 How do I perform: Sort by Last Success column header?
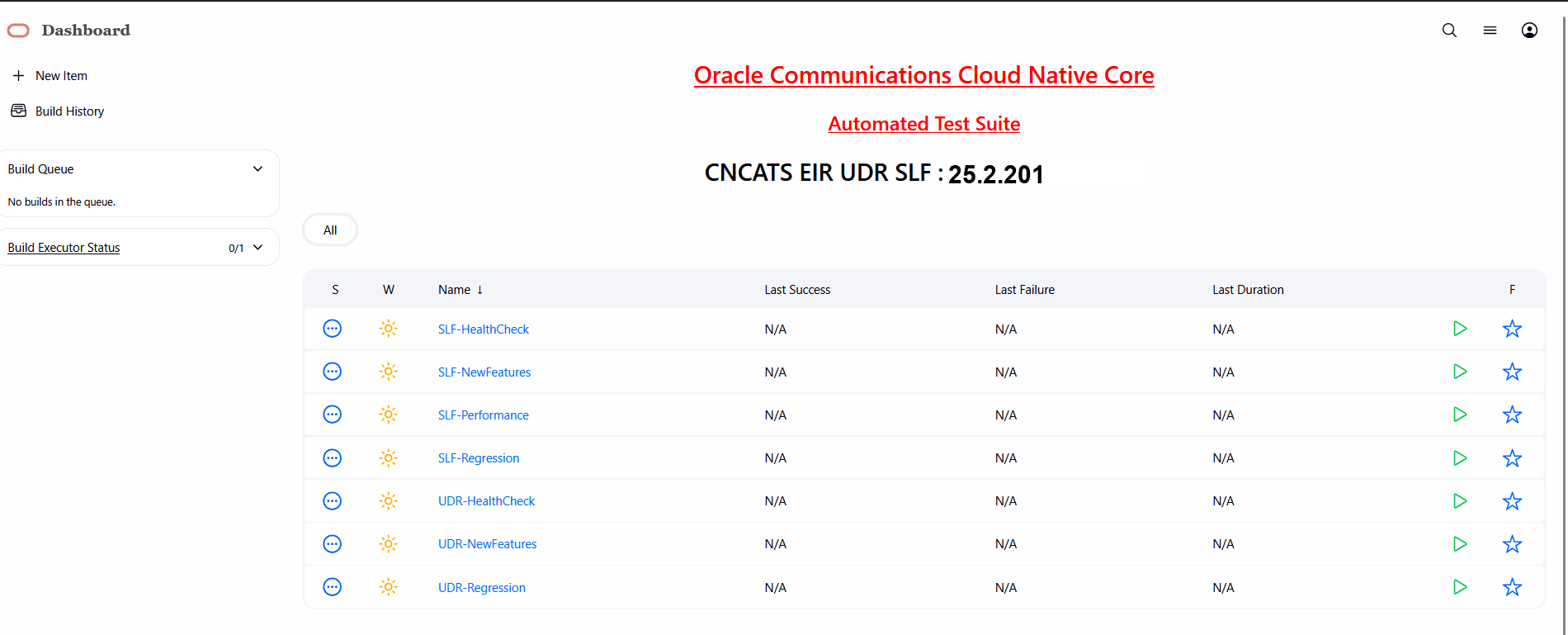(x=797, y=290)
